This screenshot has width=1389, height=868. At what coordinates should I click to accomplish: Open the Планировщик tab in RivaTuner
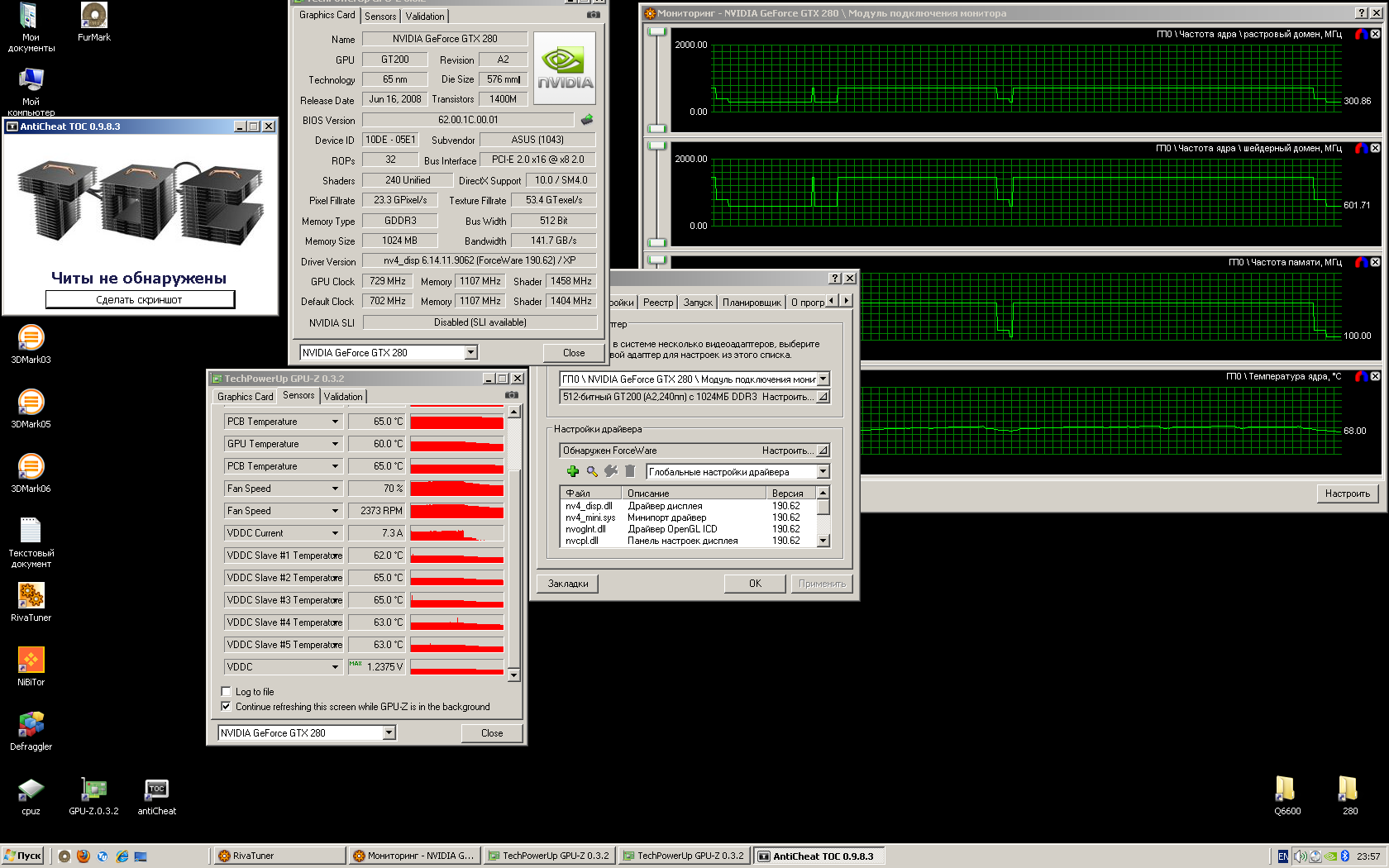pos(751,303)
